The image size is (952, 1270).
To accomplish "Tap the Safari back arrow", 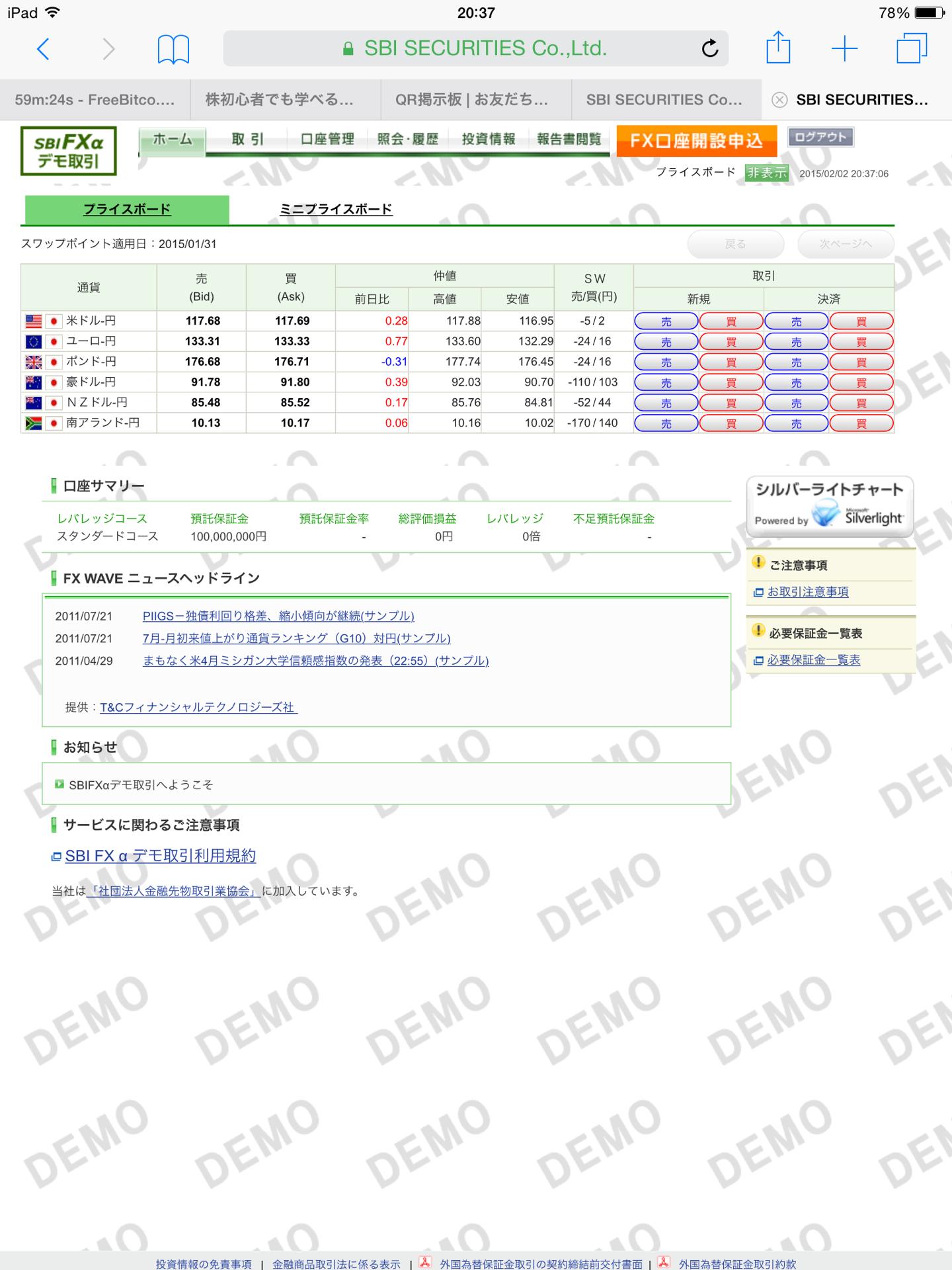I will coord(43,49).
